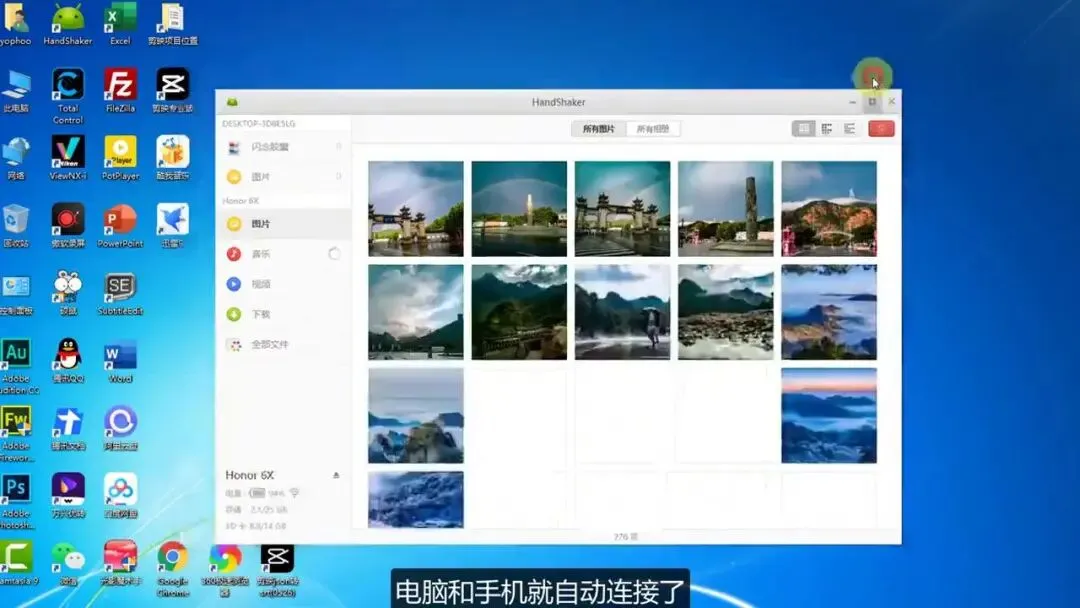Open the 全部文件 all files category
The width and height of the screenshot is (1080, 608).
click(284, 344)
